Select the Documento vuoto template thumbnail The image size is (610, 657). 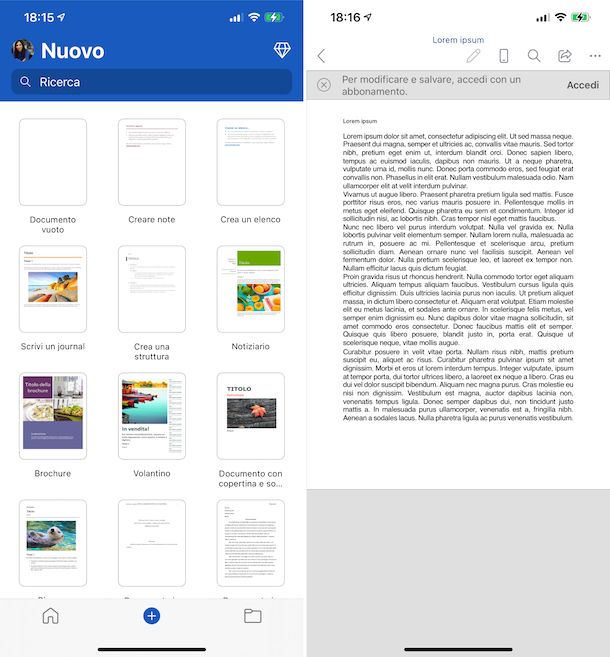[x=53, y=162]
